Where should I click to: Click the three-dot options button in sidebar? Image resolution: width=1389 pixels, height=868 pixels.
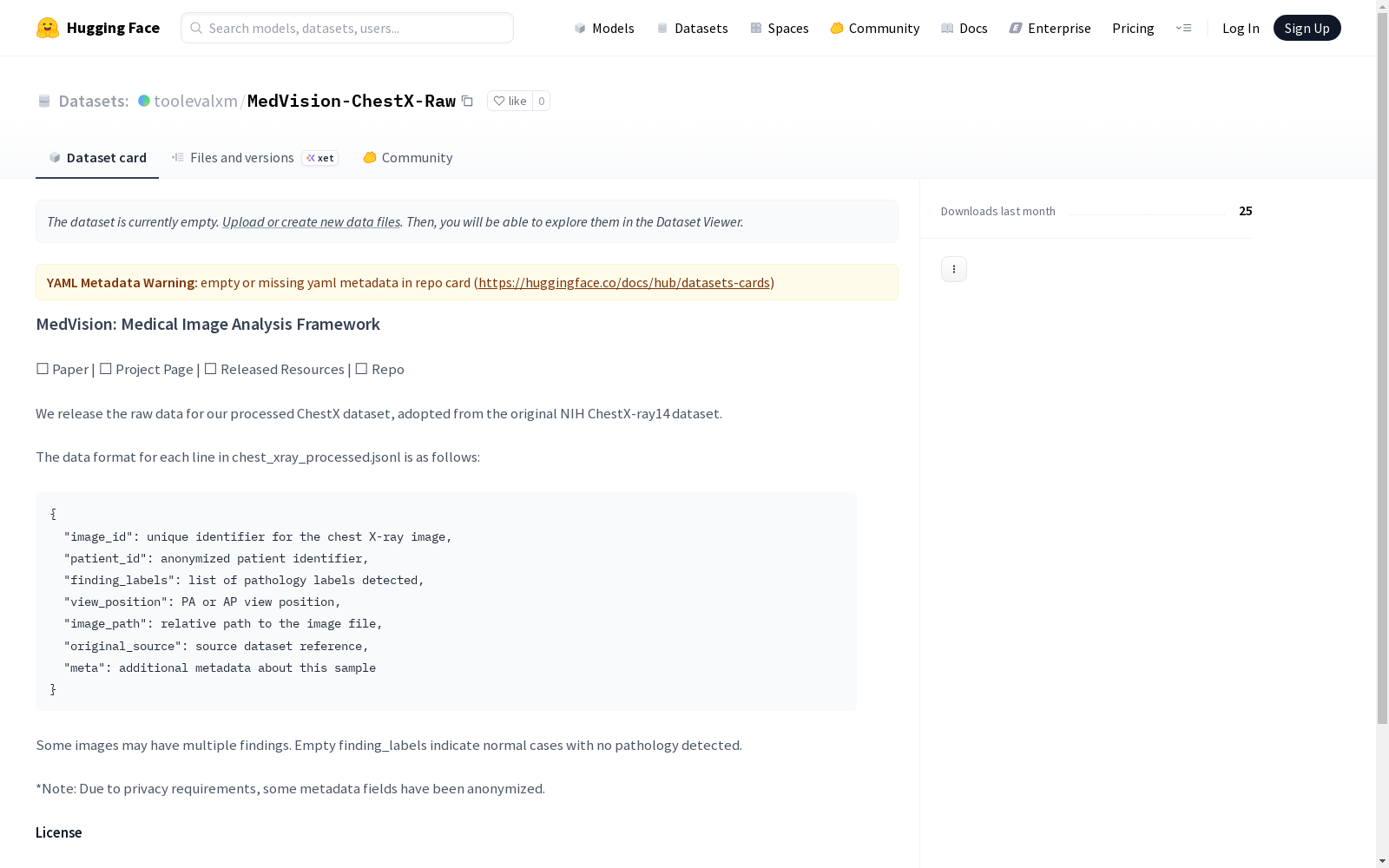click(954, 269)
